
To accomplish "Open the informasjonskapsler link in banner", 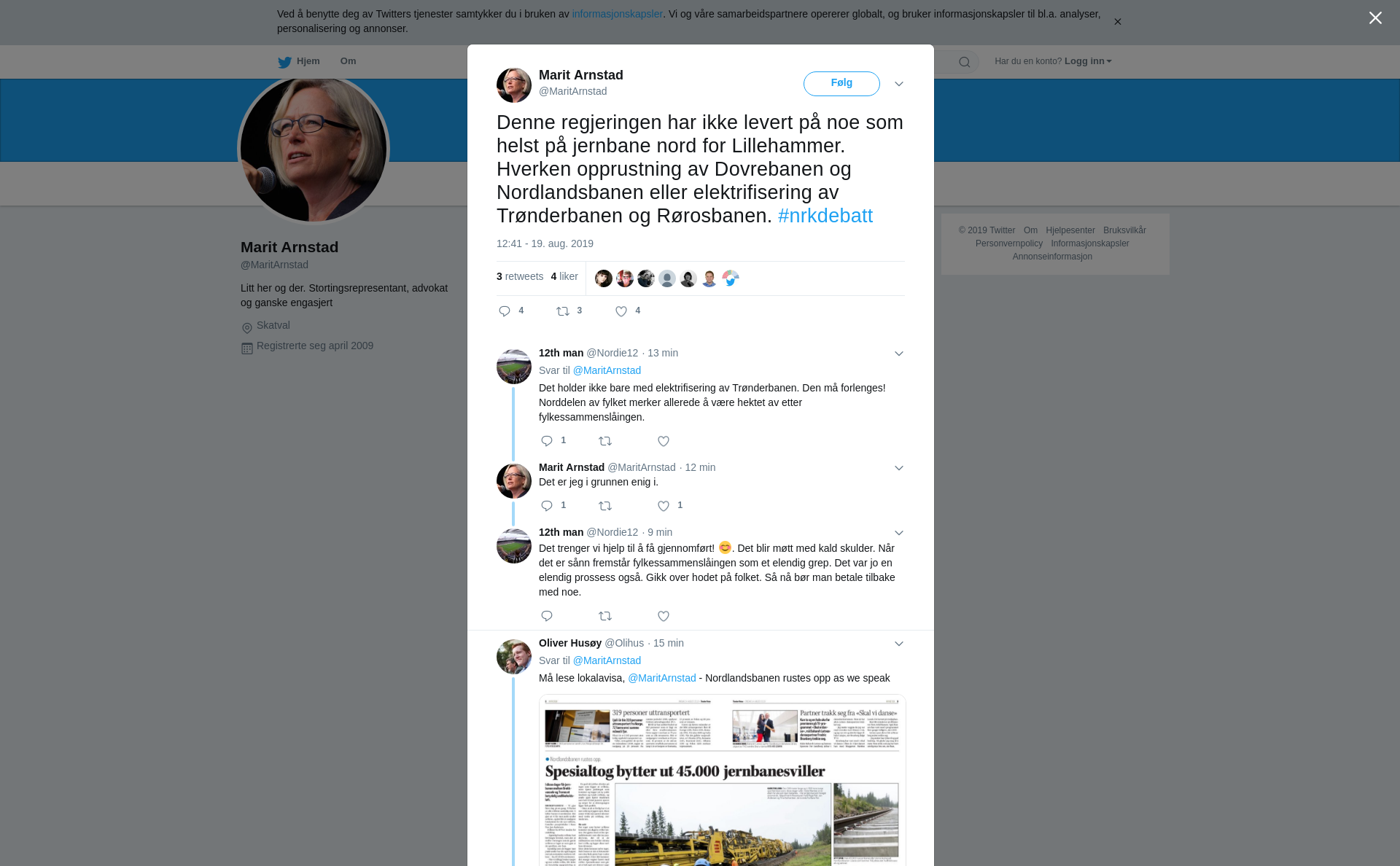I will pyautogui.click(x=617, y=14).
